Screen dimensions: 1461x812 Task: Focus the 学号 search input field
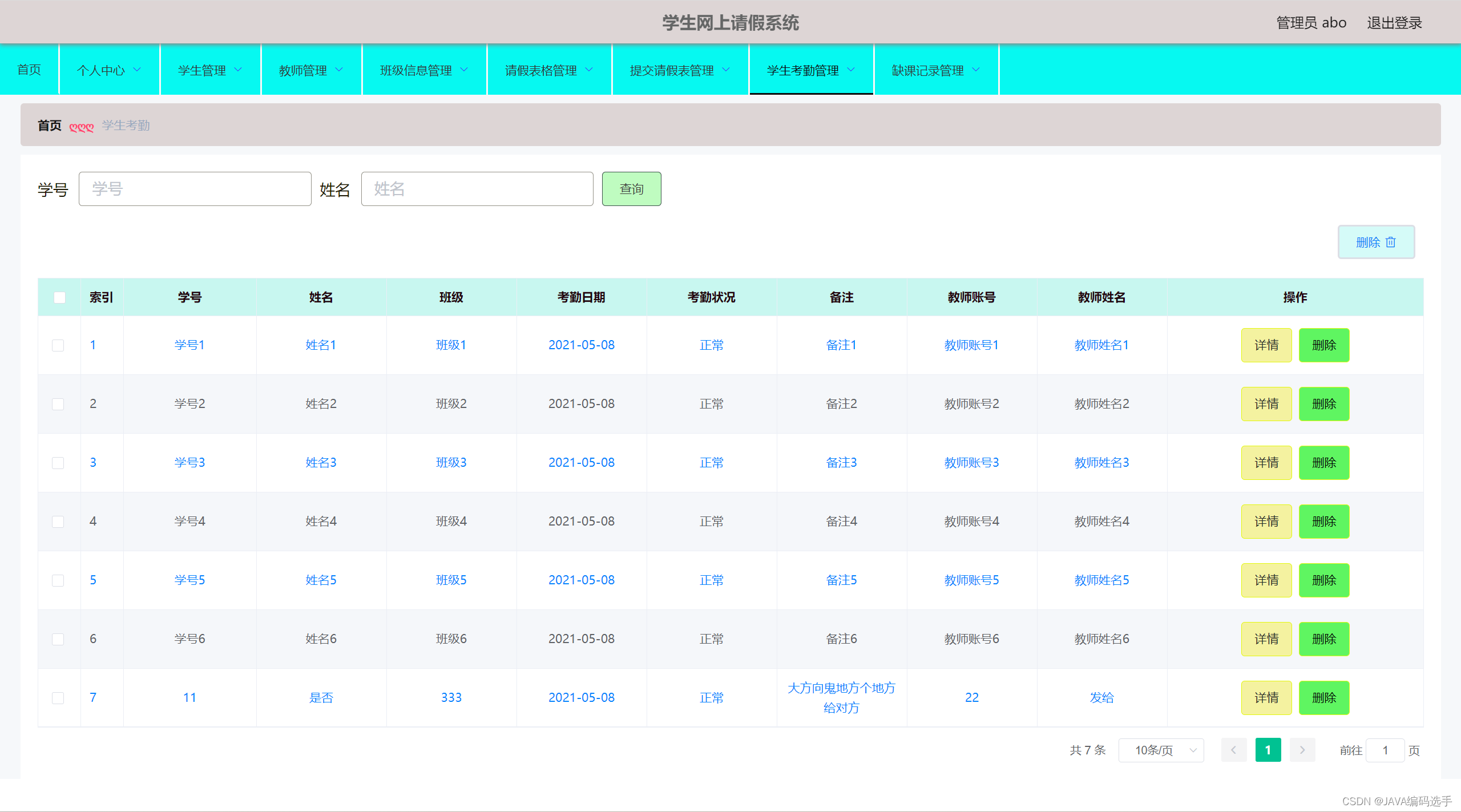195,189
